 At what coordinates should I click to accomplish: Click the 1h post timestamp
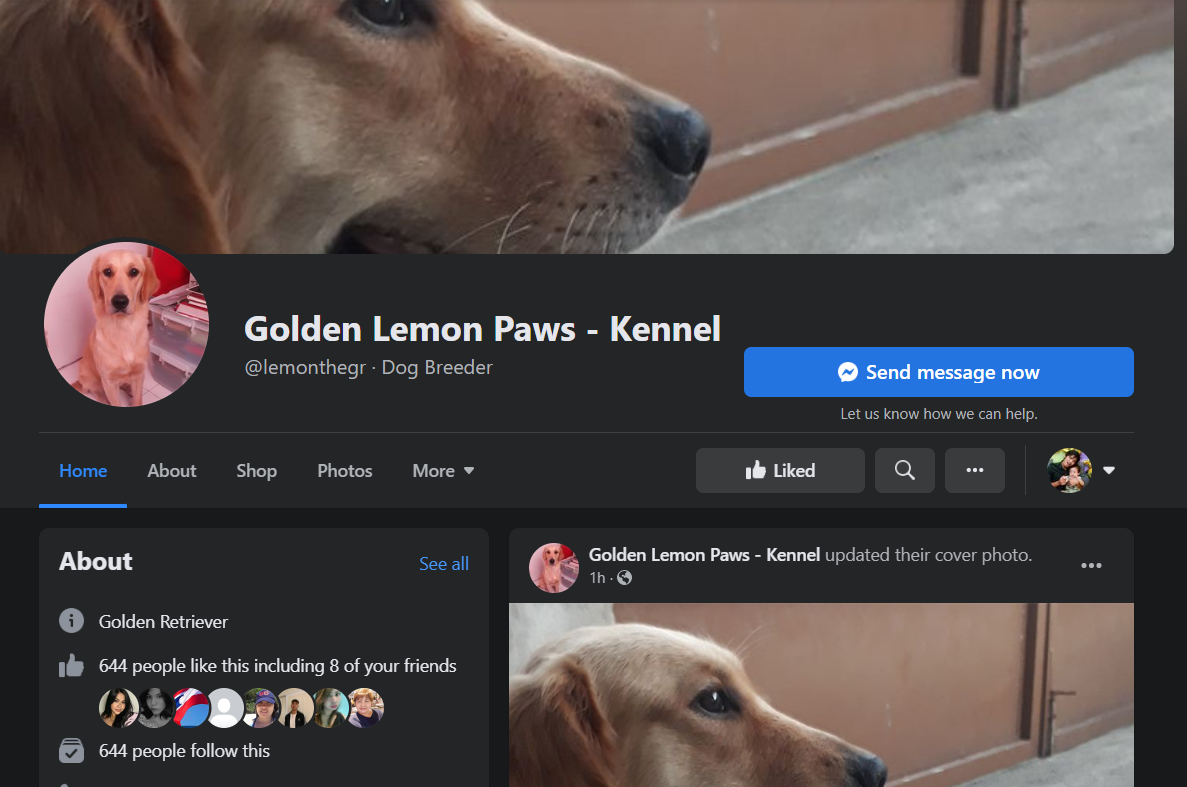597,577
